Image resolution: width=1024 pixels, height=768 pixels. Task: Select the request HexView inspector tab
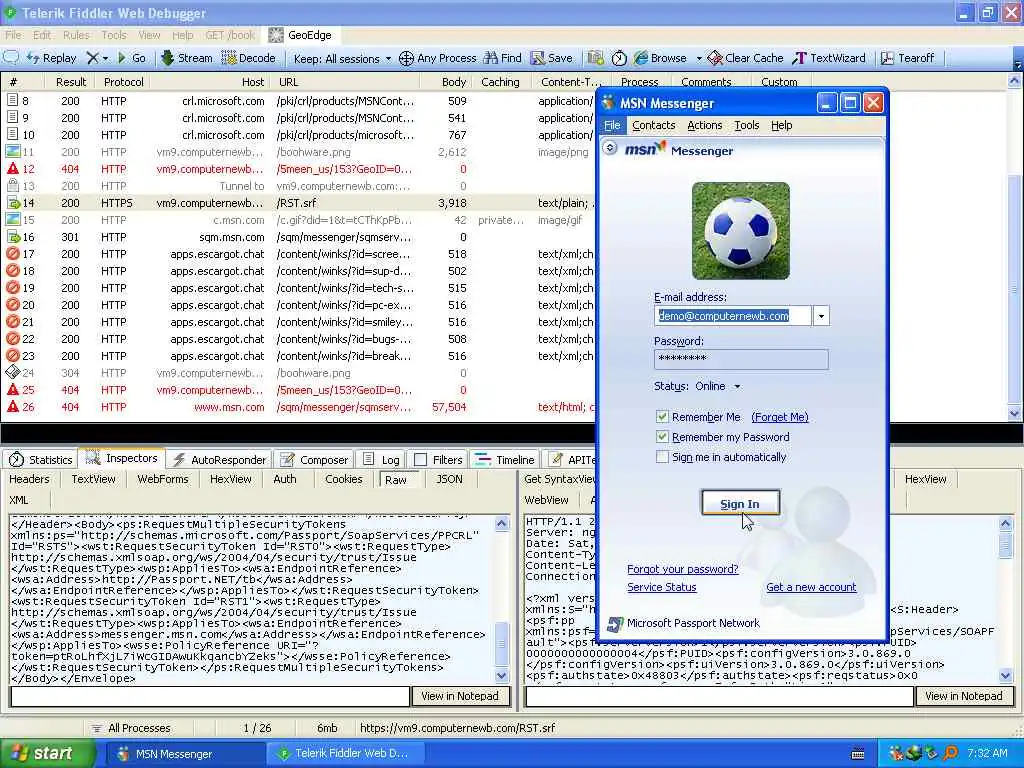(x=231, y=479)
